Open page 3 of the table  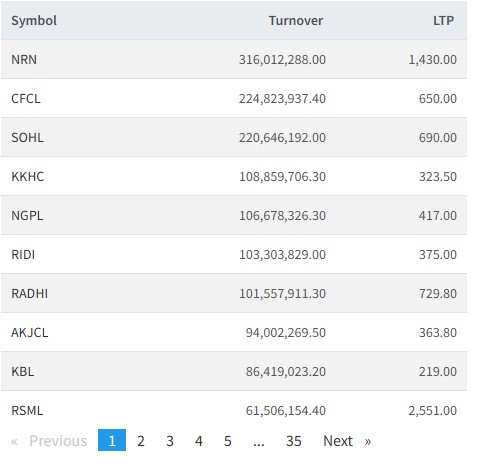[x=170, y=441]
